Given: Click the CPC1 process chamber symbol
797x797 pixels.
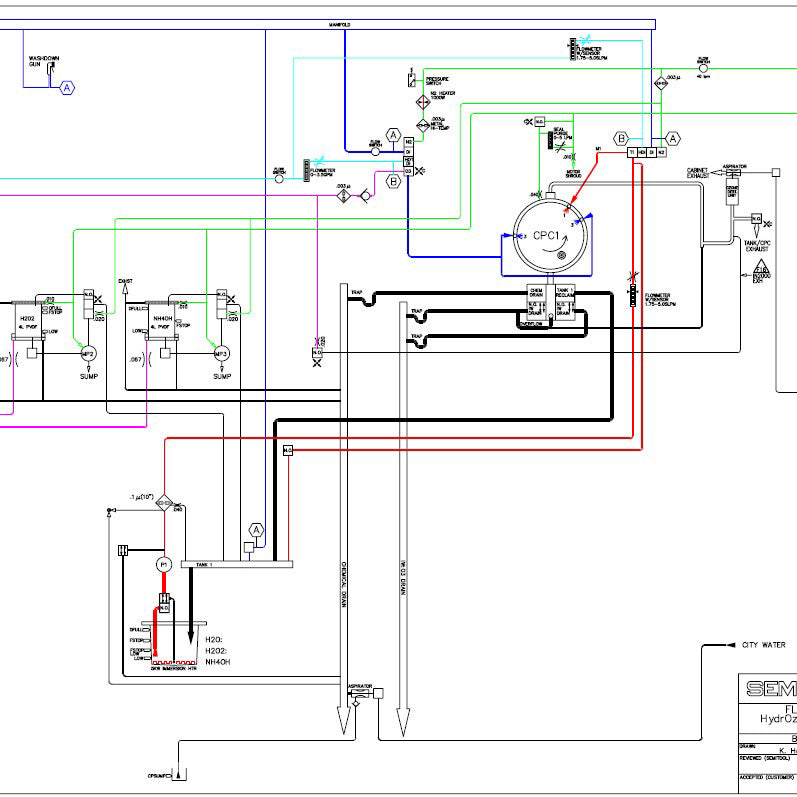Looking at the screenshot, I should 550,236.
